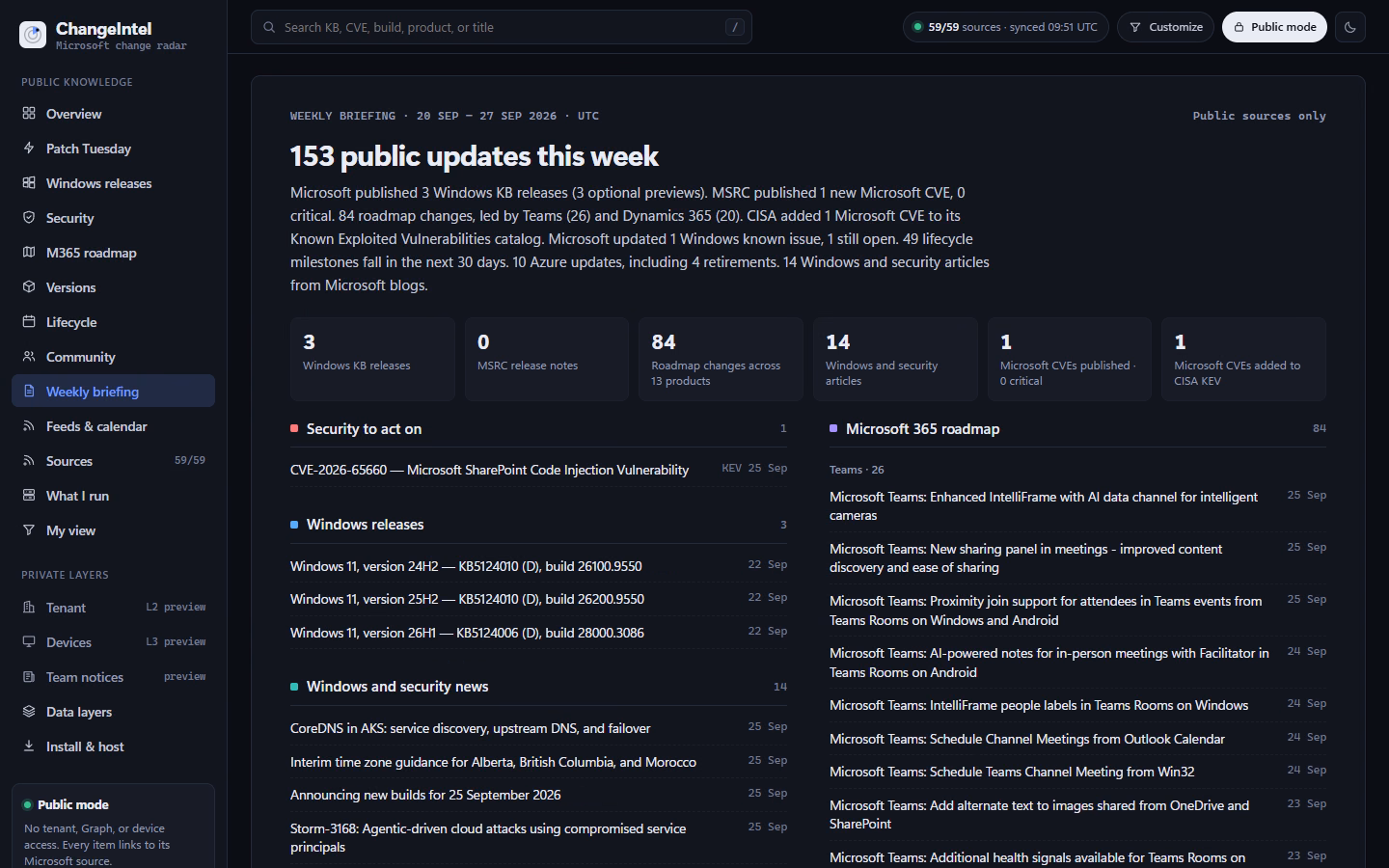Click the Lifecycle calendar icon
This screenshot has height=868, width=1389.
coord(29,321)
